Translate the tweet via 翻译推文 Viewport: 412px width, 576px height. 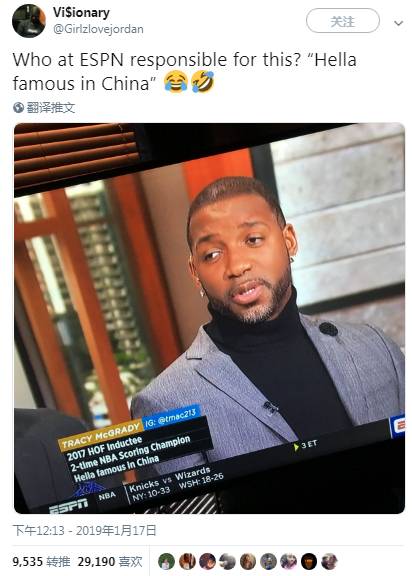pyautogui.click(x=51, y=108)
